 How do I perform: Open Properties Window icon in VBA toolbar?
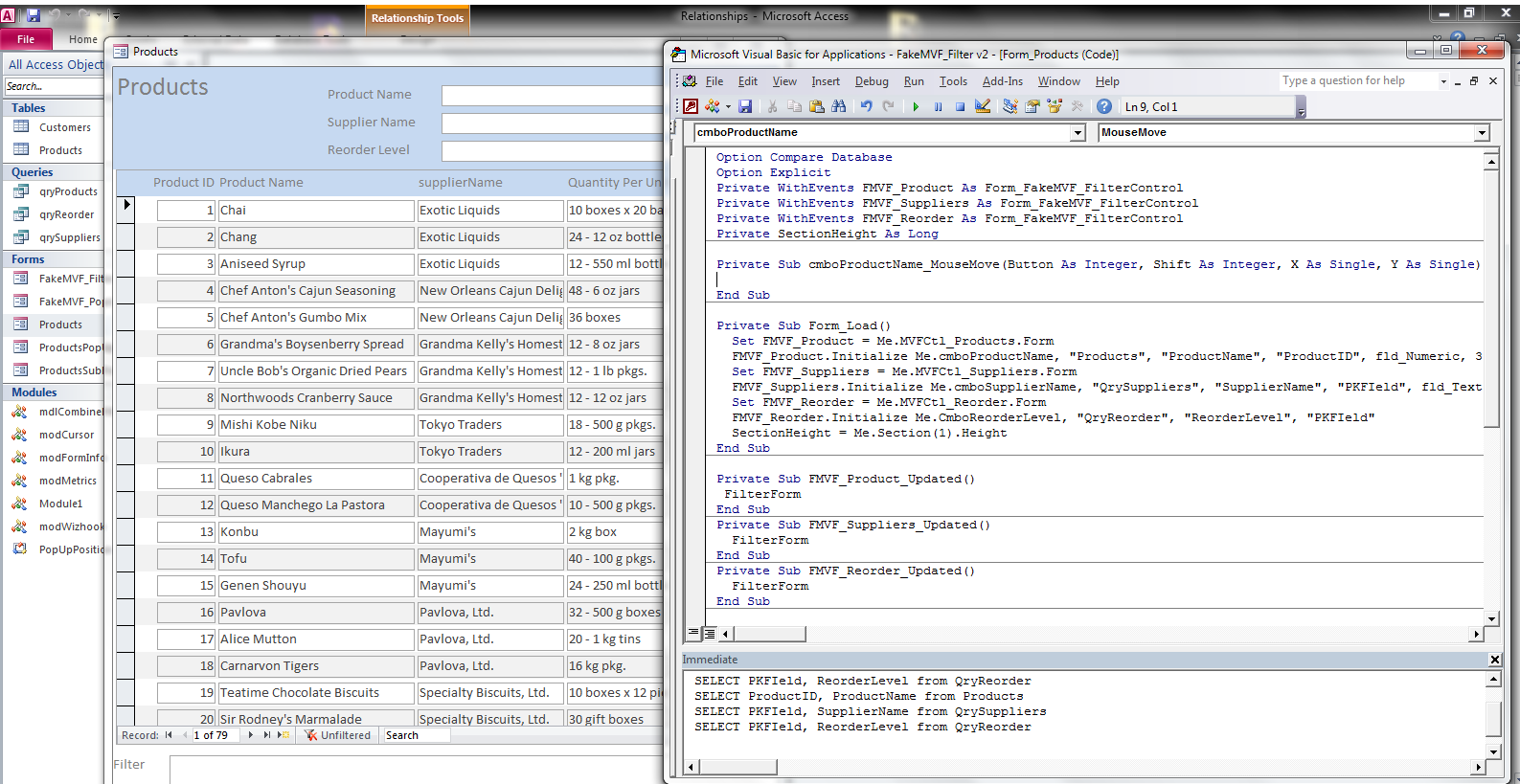[1032, 106]
